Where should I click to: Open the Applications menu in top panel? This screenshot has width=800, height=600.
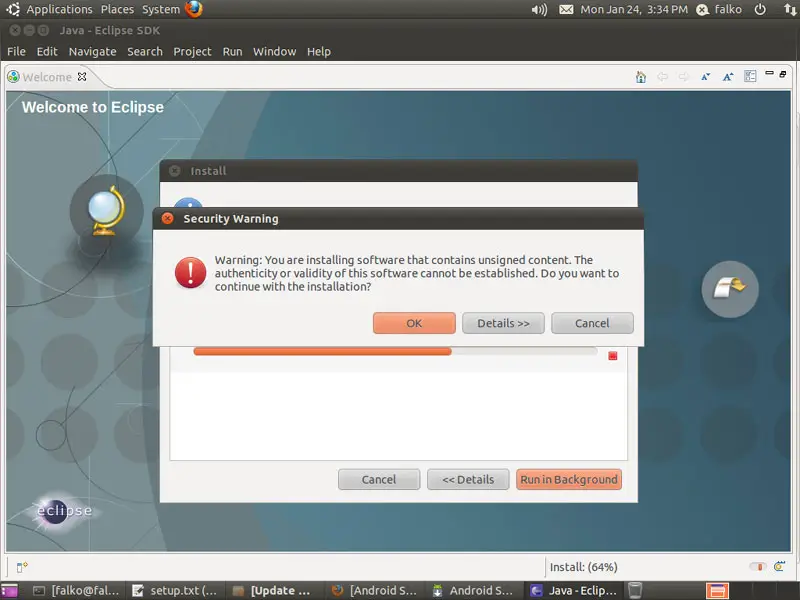point(59,9)
